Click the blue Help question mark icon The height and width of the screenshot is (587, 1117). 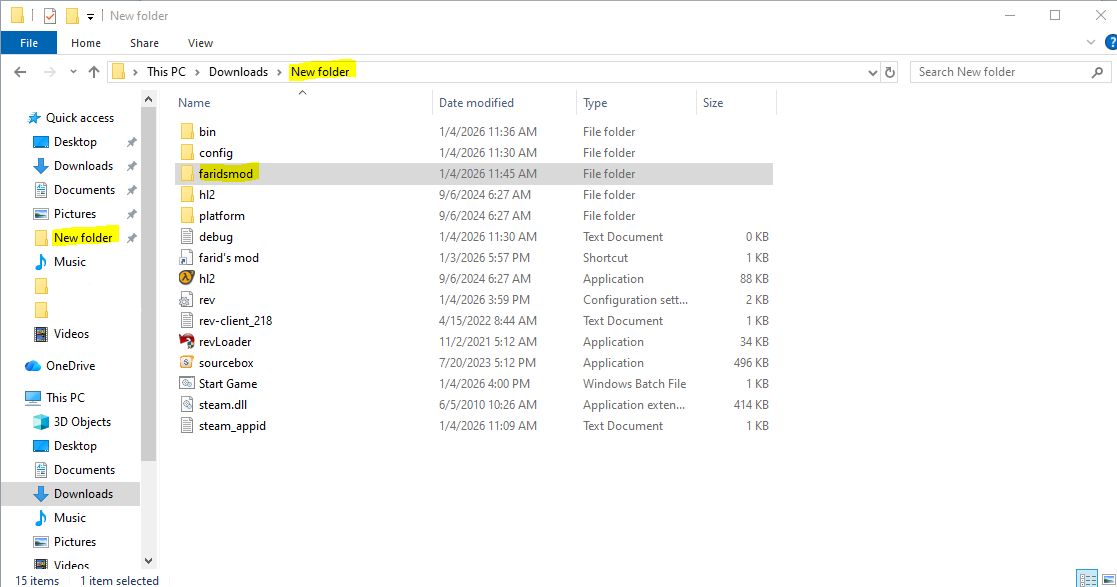1110,42
